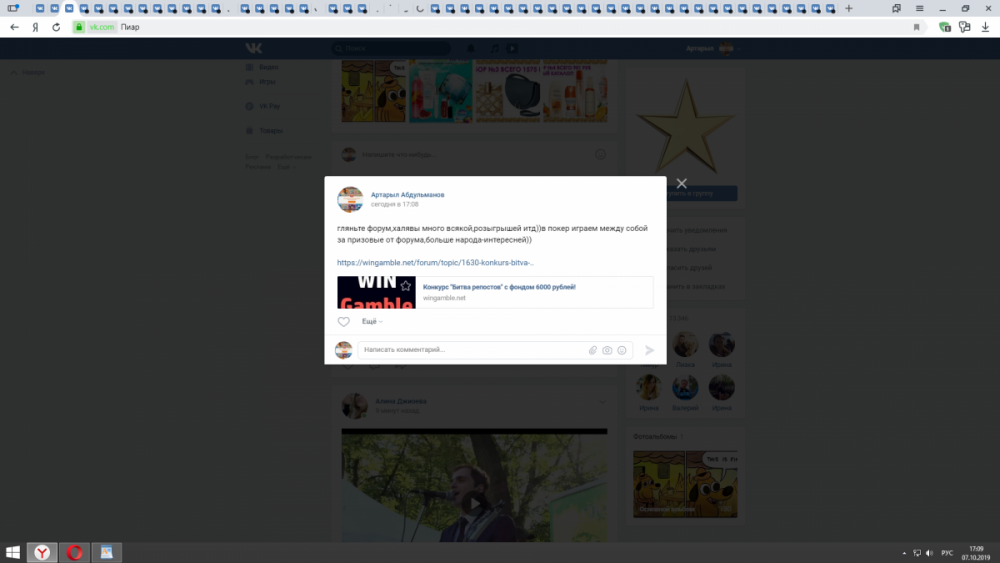Image resolution: width=1000 pixels, height=563 pixels.
Task: Click the paperclip attachment icon in comment box
Action: coord(592,350)
